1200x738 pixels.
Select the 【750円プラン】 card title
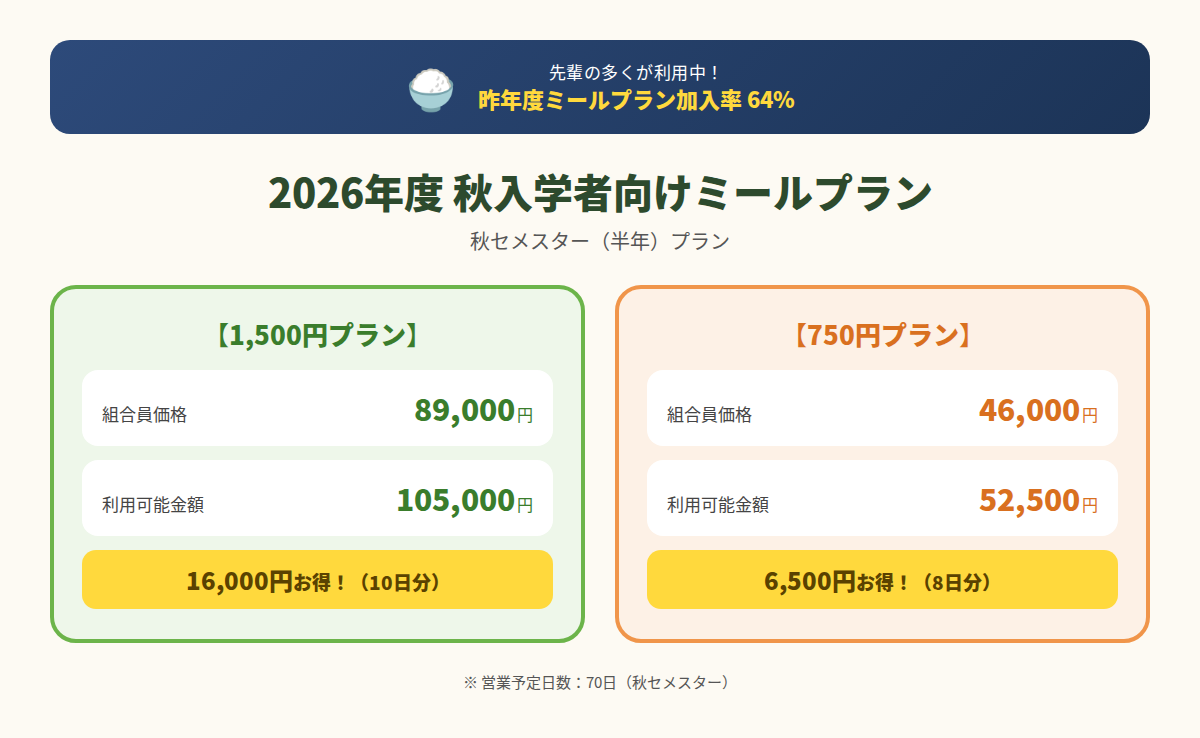pyautogui.click(x=882, y=335)
